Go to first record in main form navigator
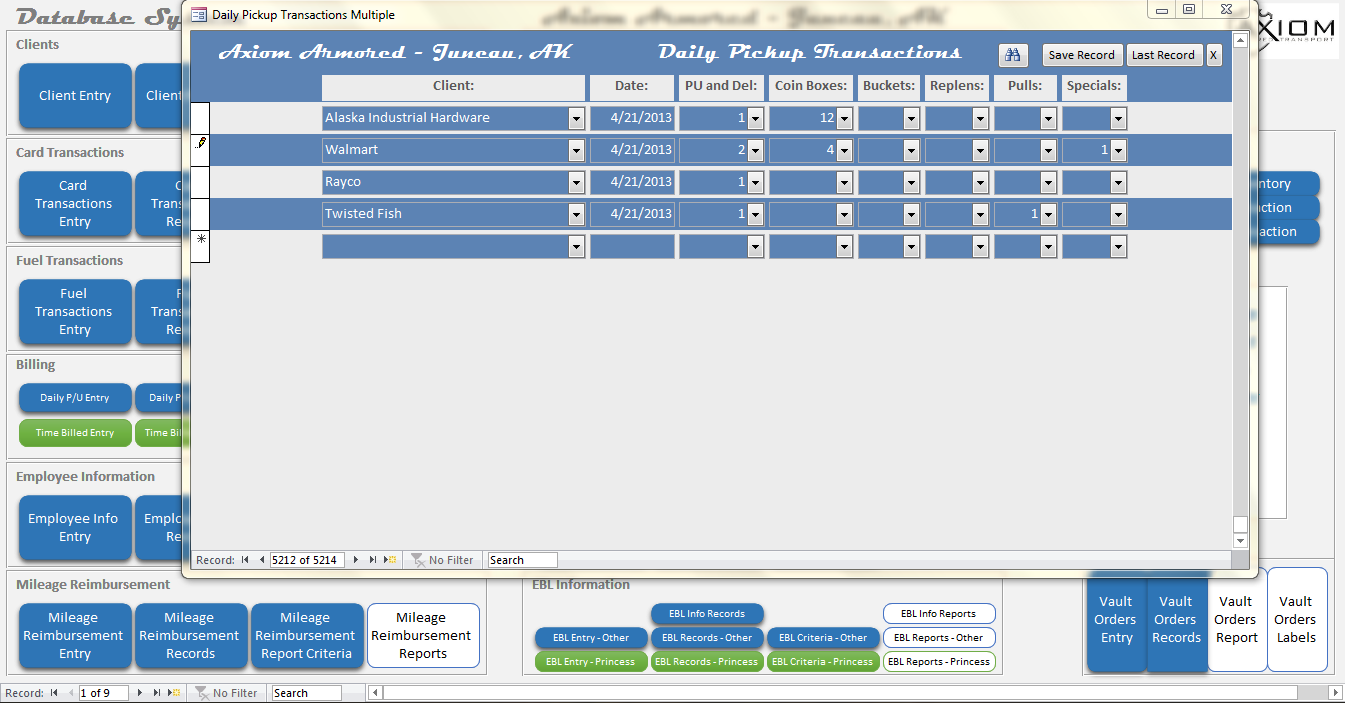1345x703 pixels. tap(54, 693)
